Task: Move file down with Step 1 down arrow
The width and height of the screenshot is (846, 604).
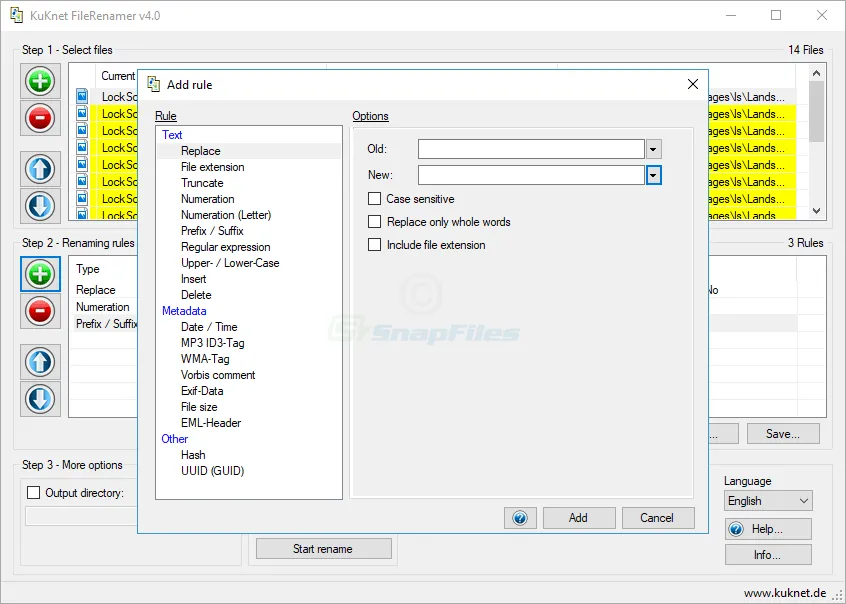Action: click(x=40, y=206)
